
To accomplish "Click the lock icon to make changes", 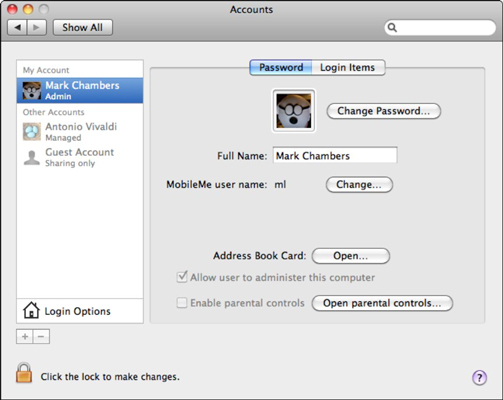I will coord(24,373).
